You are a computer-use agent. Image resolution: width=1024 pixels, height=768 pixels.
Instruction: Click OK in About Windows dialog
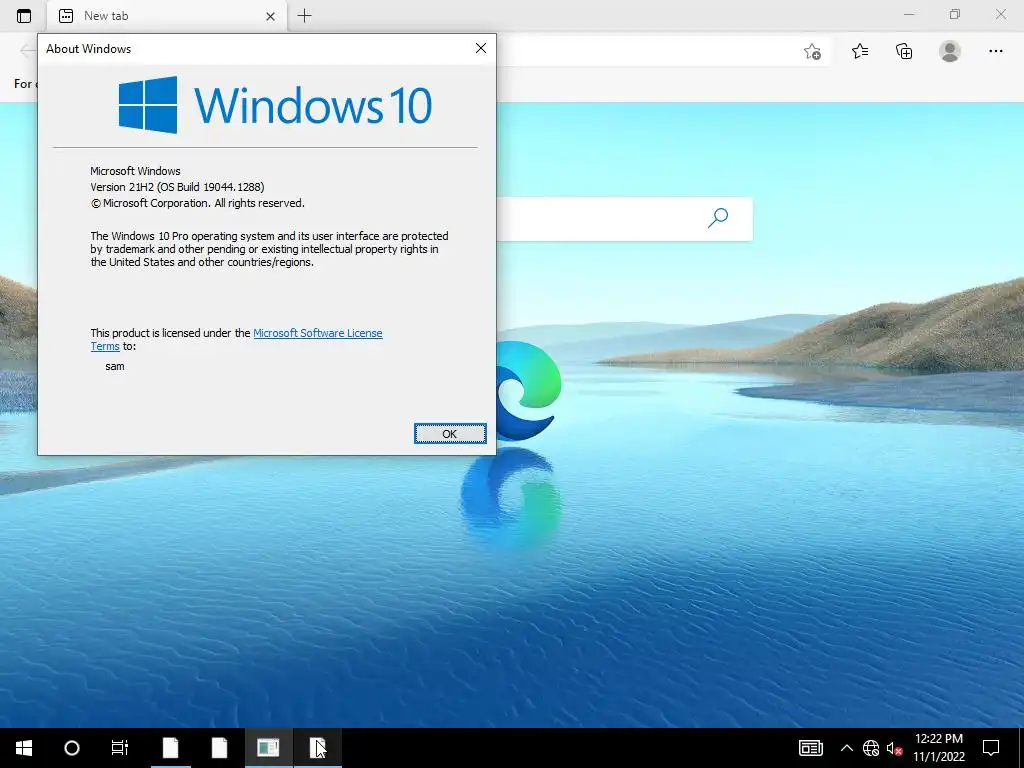pos(450,434)
